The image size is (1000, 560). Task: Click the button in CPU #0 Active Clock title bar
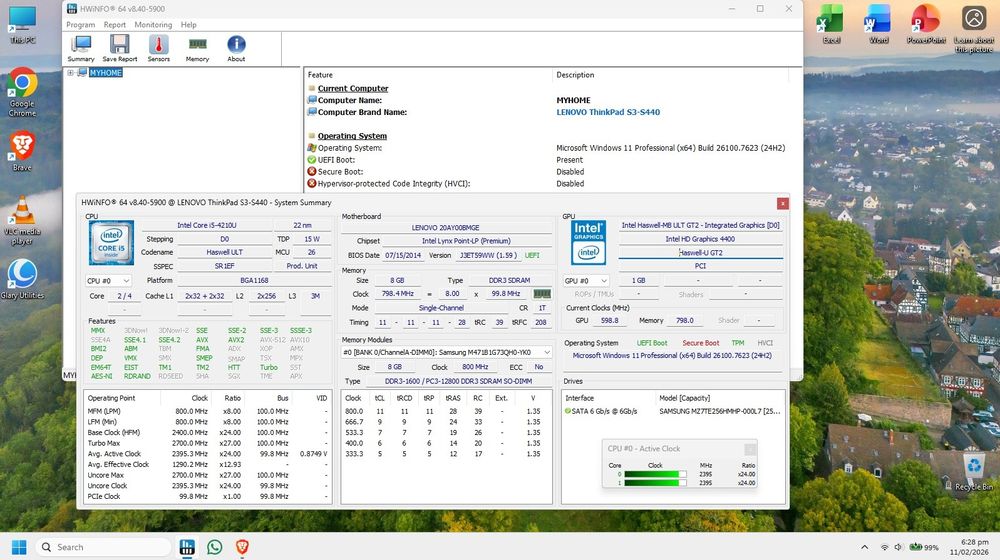tap(750, 449)
